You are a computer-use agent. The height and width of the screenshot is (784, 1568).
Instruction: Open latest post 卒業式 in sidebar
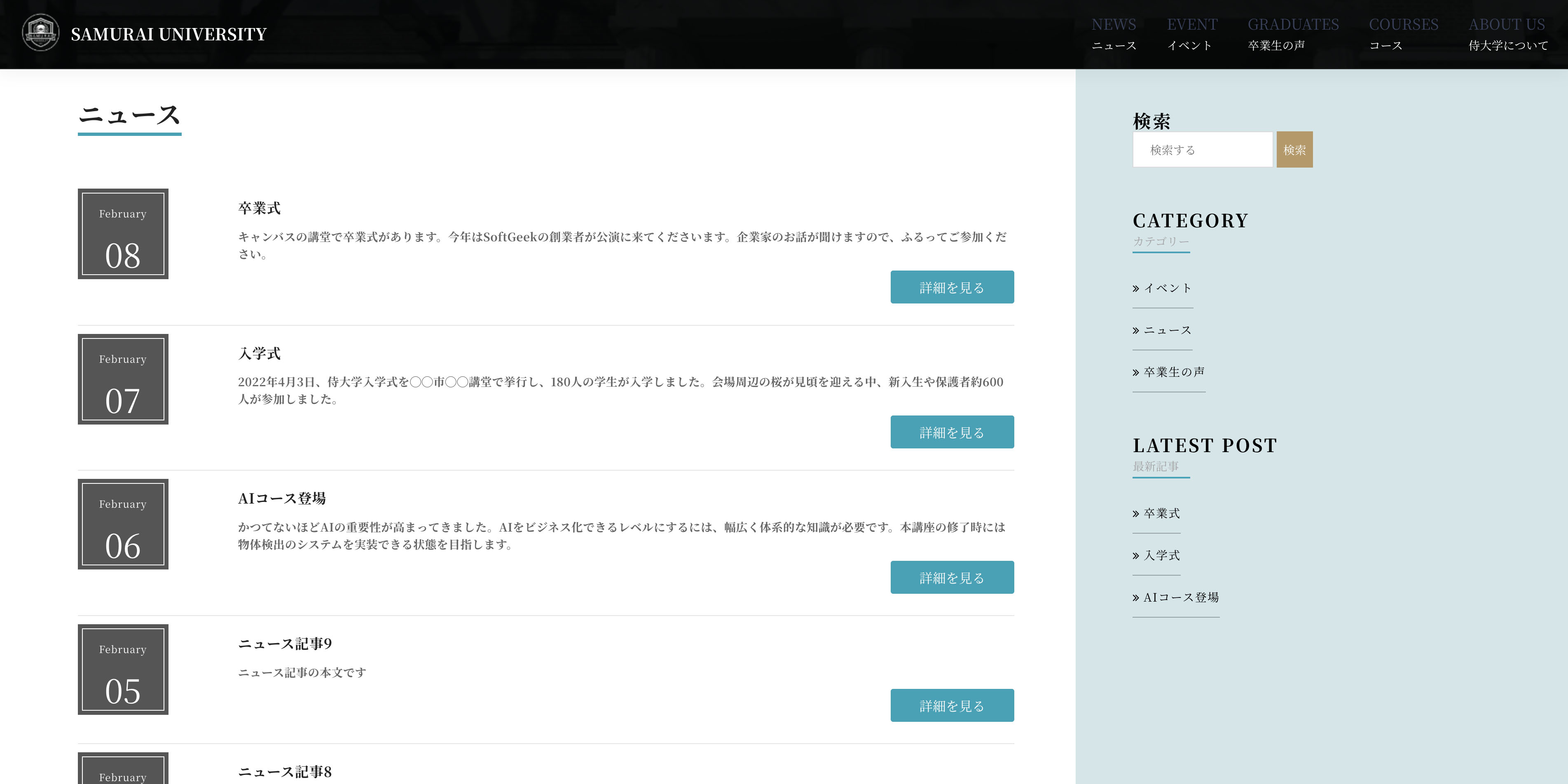[1156, 513]
